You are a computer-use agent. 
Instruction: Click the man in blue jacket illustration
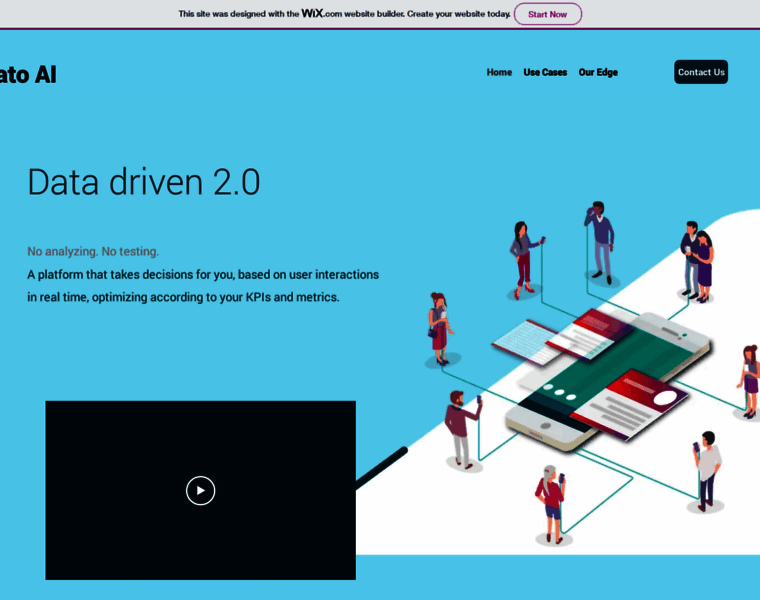[600, 240]
